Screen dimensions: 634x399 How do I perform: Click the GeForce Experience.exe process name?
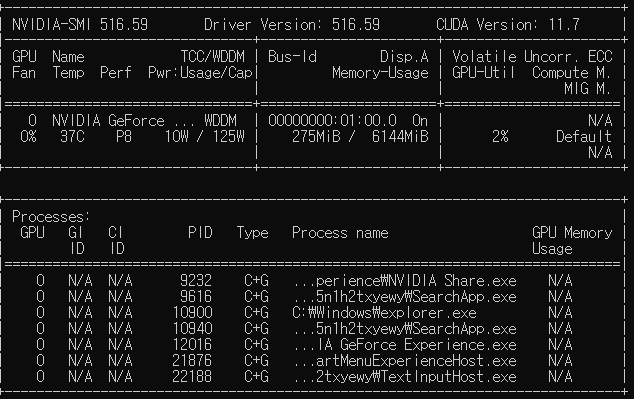[404, 345]
